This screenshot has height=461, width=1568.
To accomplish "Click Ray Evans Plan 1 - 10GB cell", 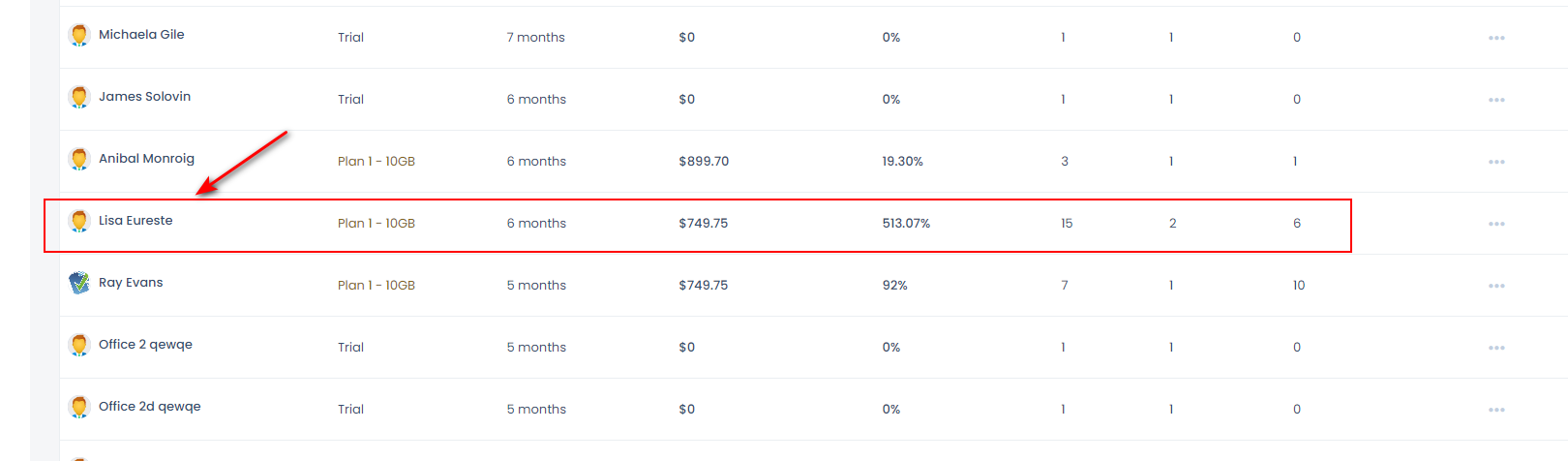I will (x=377, y=285).
